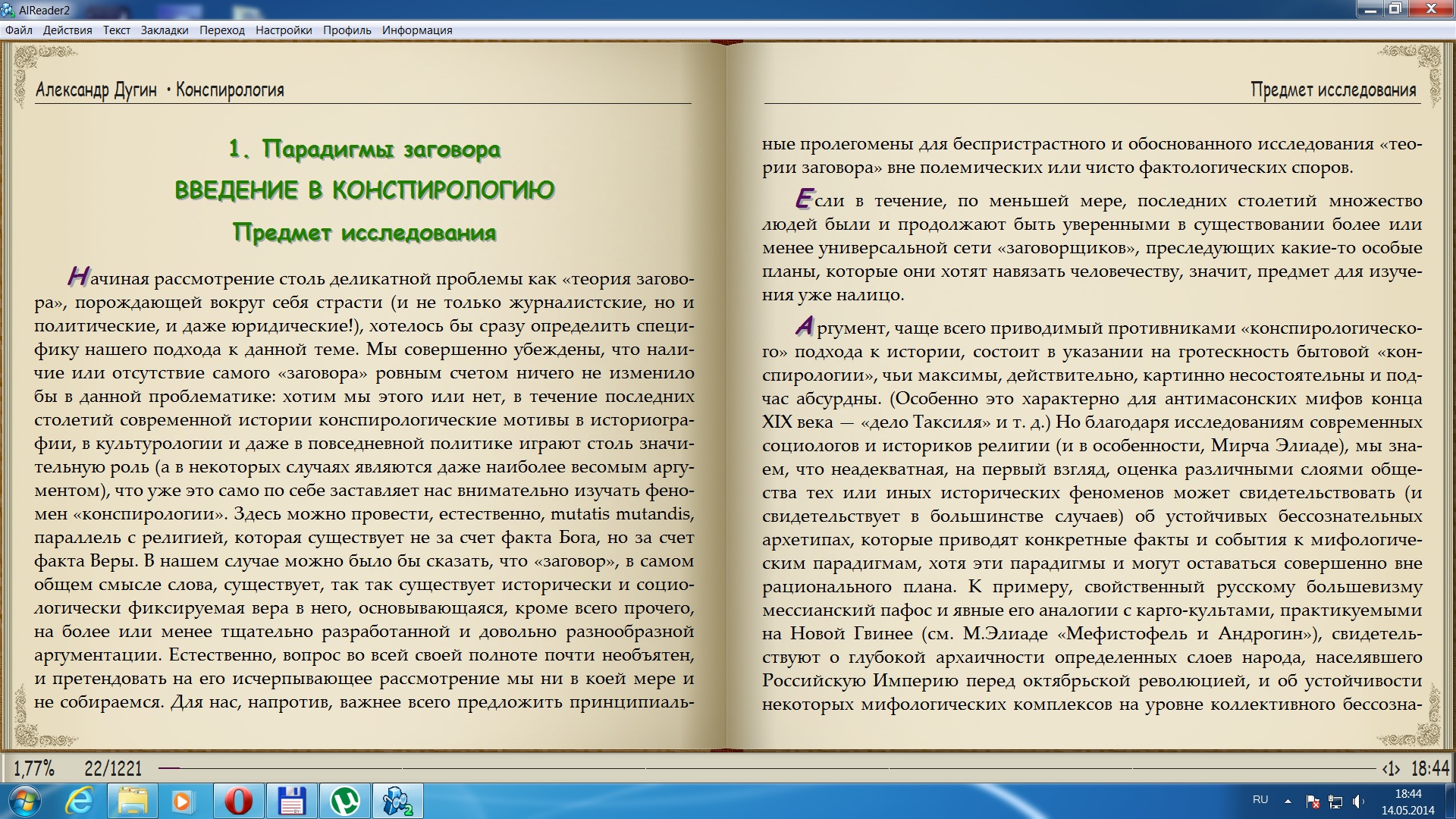Image resolution: width=1456 pixels, height=819 pixels.
Task: Click the profile number indicator <1>
Action: tap(1391, 769)
